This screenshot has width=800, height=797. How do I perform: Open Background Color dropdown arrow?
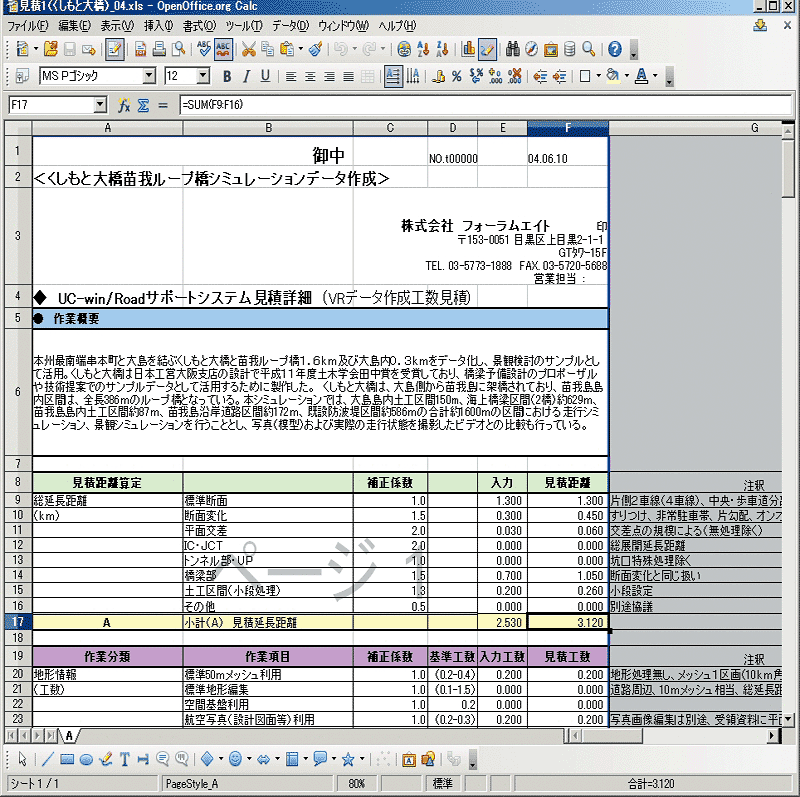pos(627,77)
